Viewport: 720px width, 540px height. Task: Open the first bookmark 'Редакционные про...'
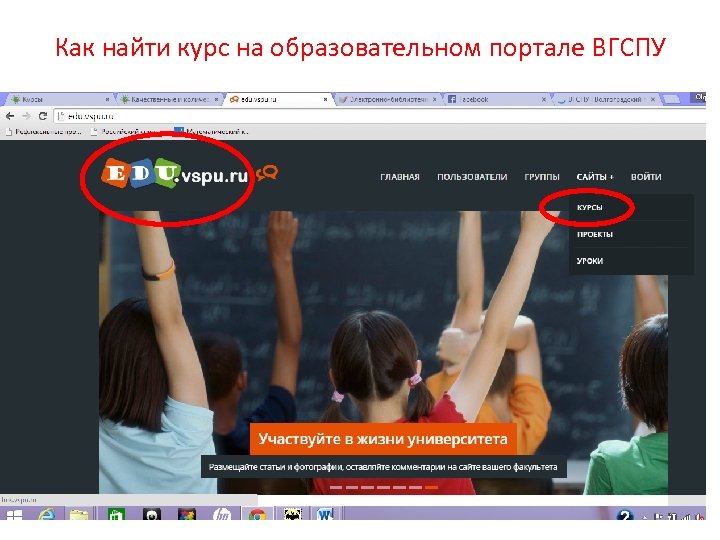(x=43, y=132)
